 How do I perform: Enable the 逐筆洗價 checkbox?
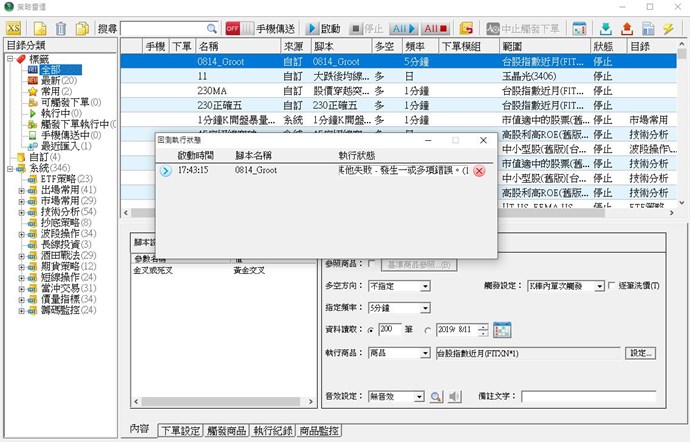tap(612, 286)
